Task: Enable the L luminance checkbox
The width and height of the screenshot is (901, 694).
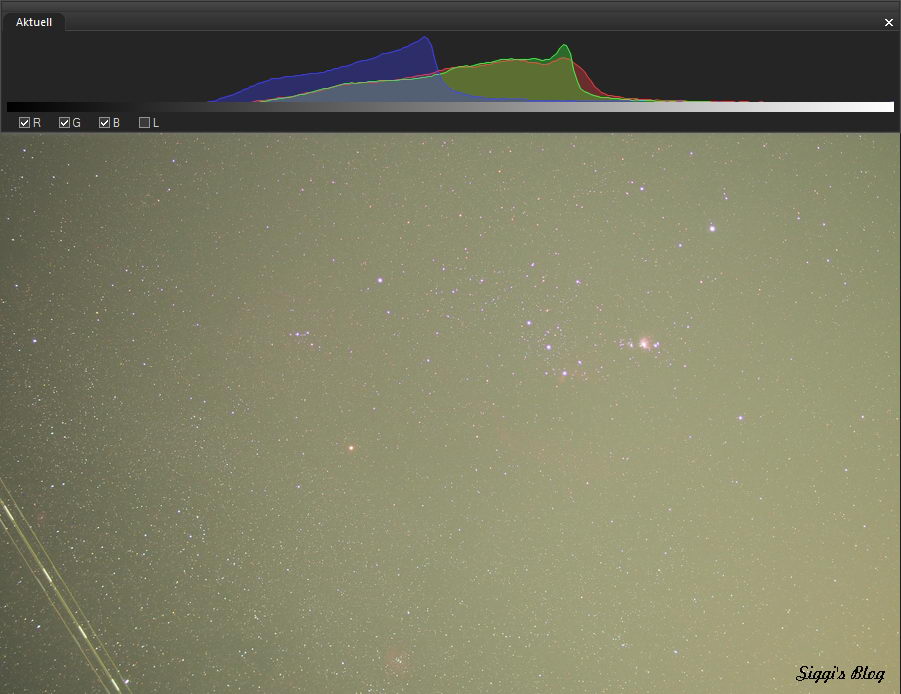Action: tap(144, 123)
